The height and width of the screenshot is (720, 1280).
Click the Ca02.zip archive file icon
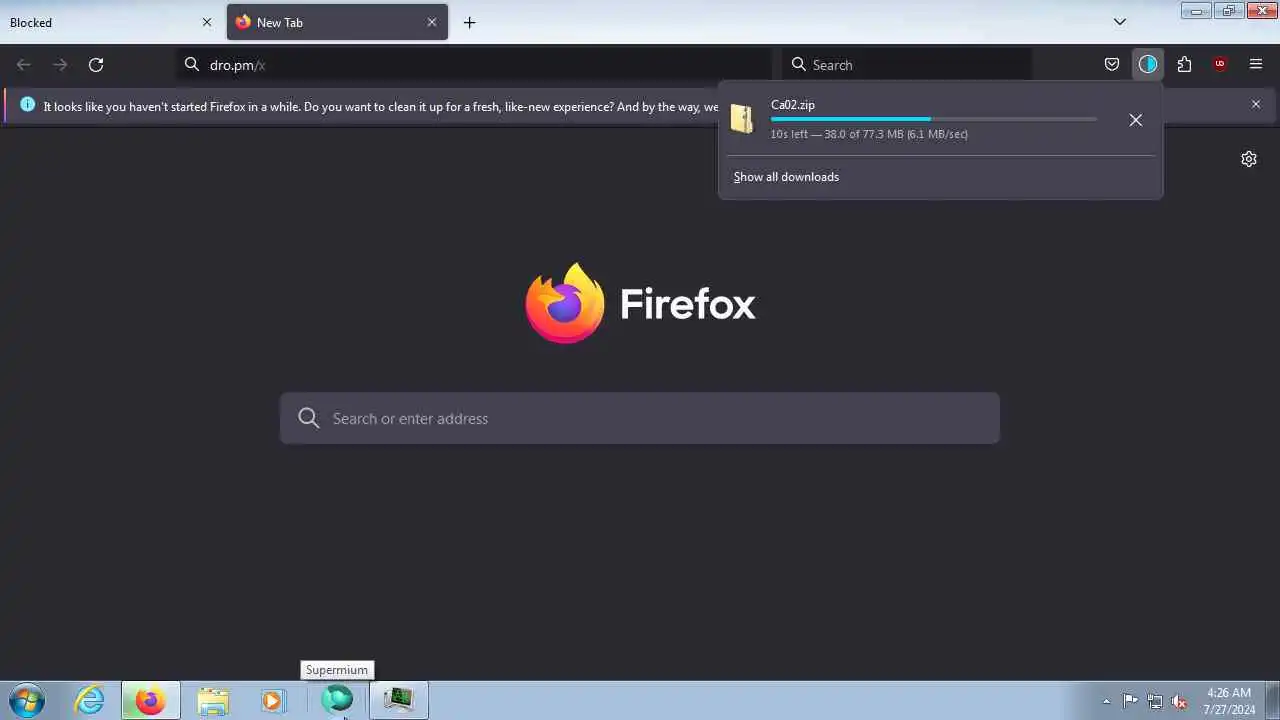pos(742,118)
